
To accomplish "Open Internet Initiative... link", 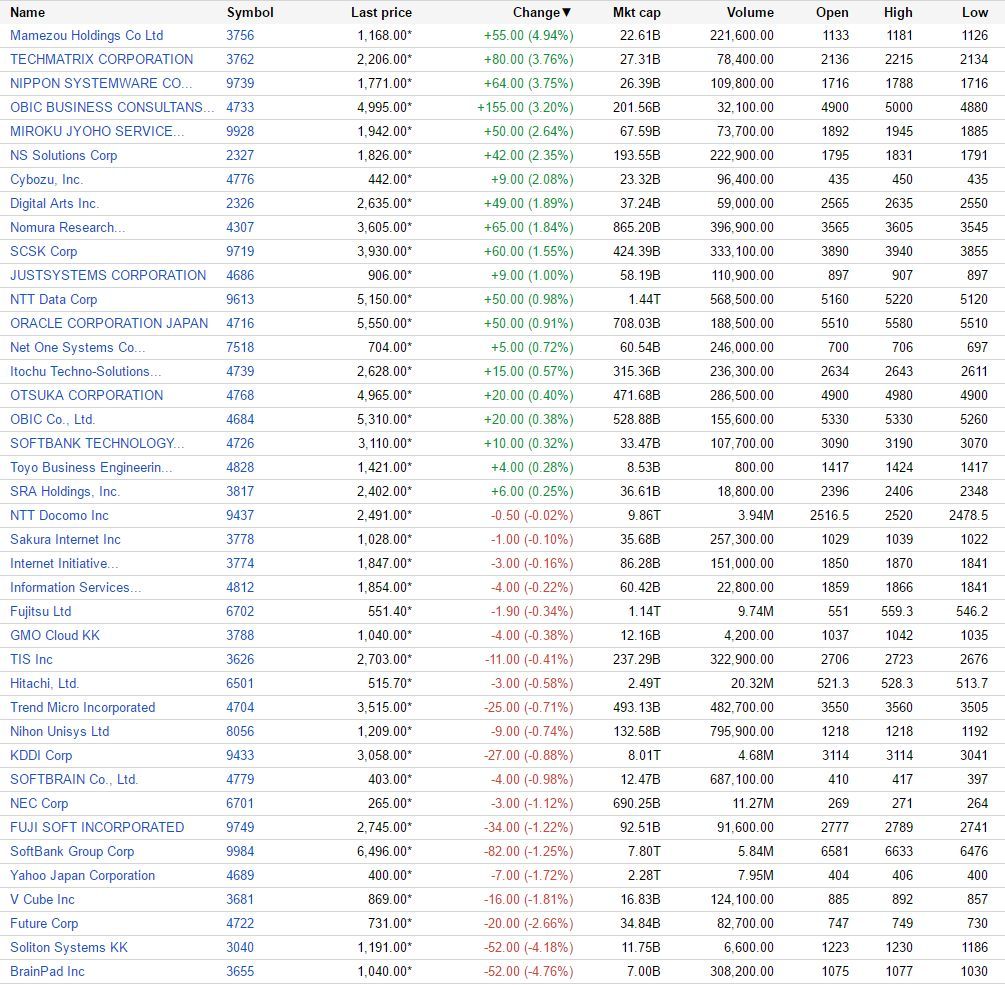I will (64, 563).
